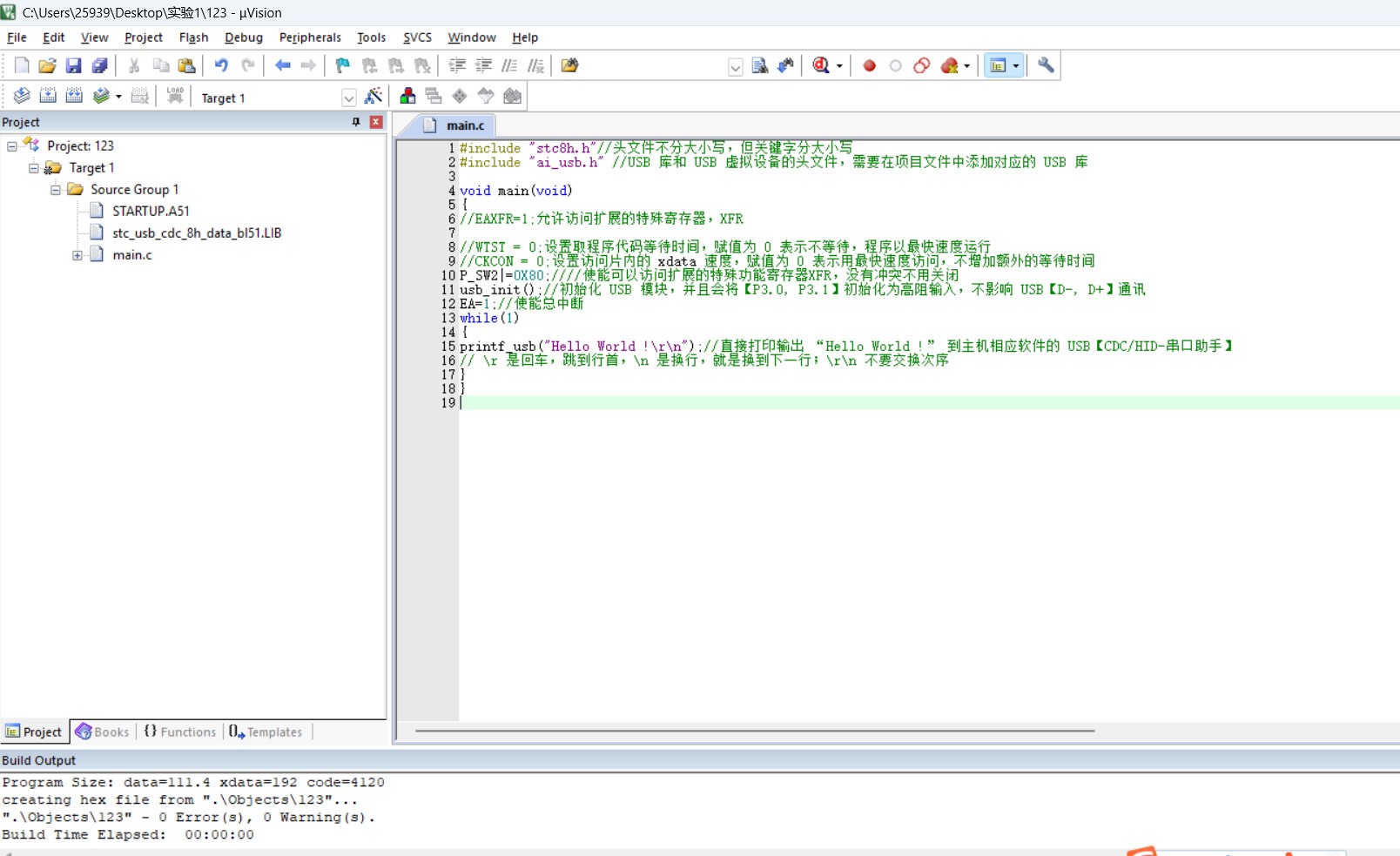
Task: Save the current file via floppy icon
Action: (x=74, y=65)
